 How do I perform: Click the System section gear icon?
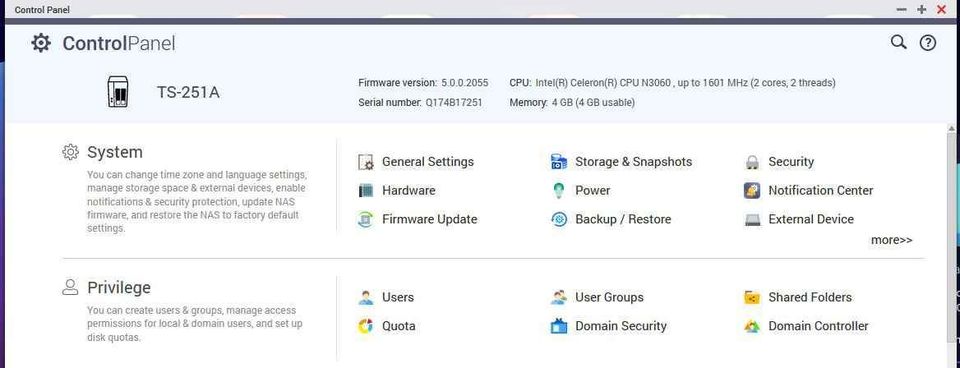(x=70, y=152)
